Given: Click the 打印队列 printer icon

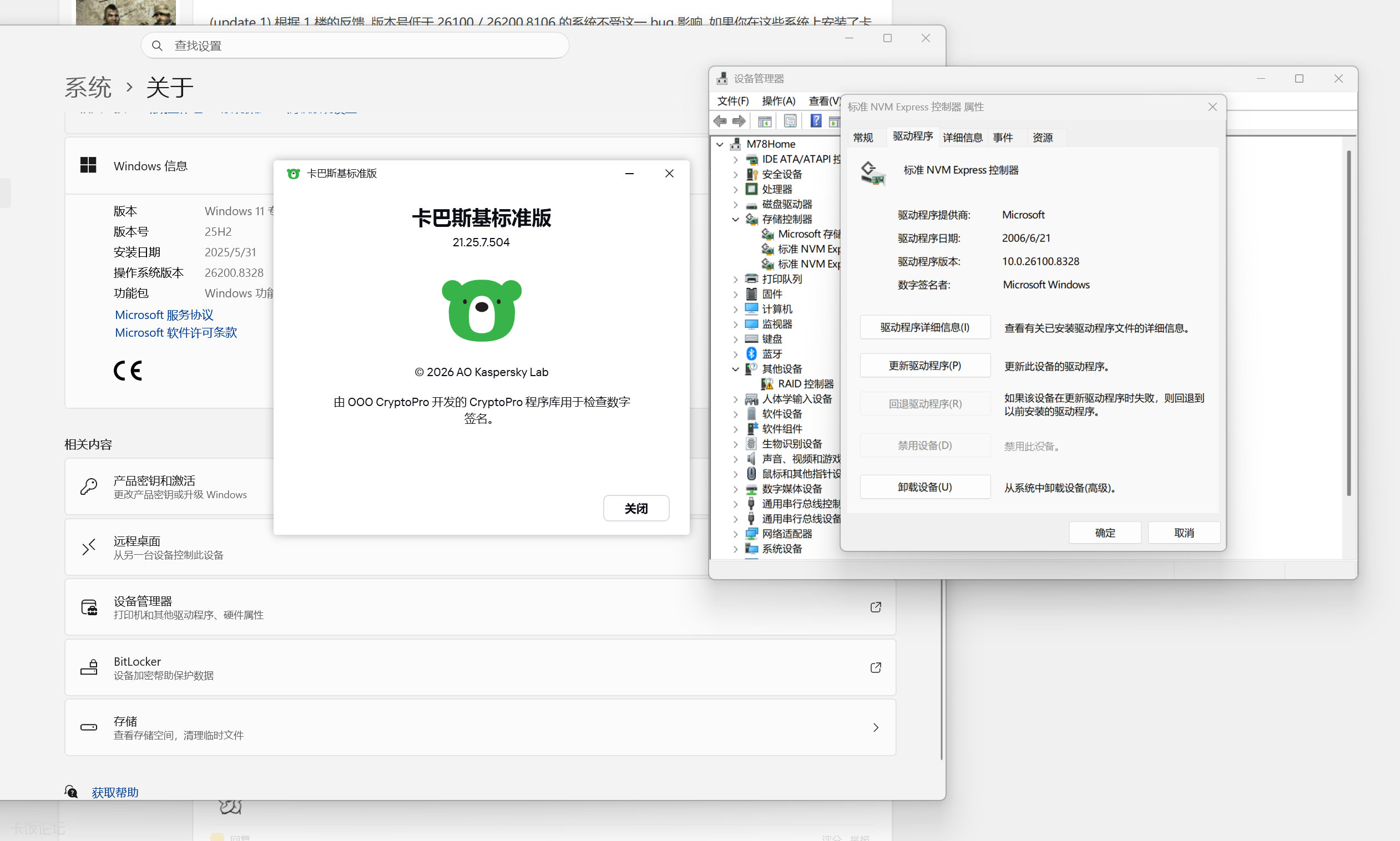Looking at the screenshot, I should click(751, 279).
